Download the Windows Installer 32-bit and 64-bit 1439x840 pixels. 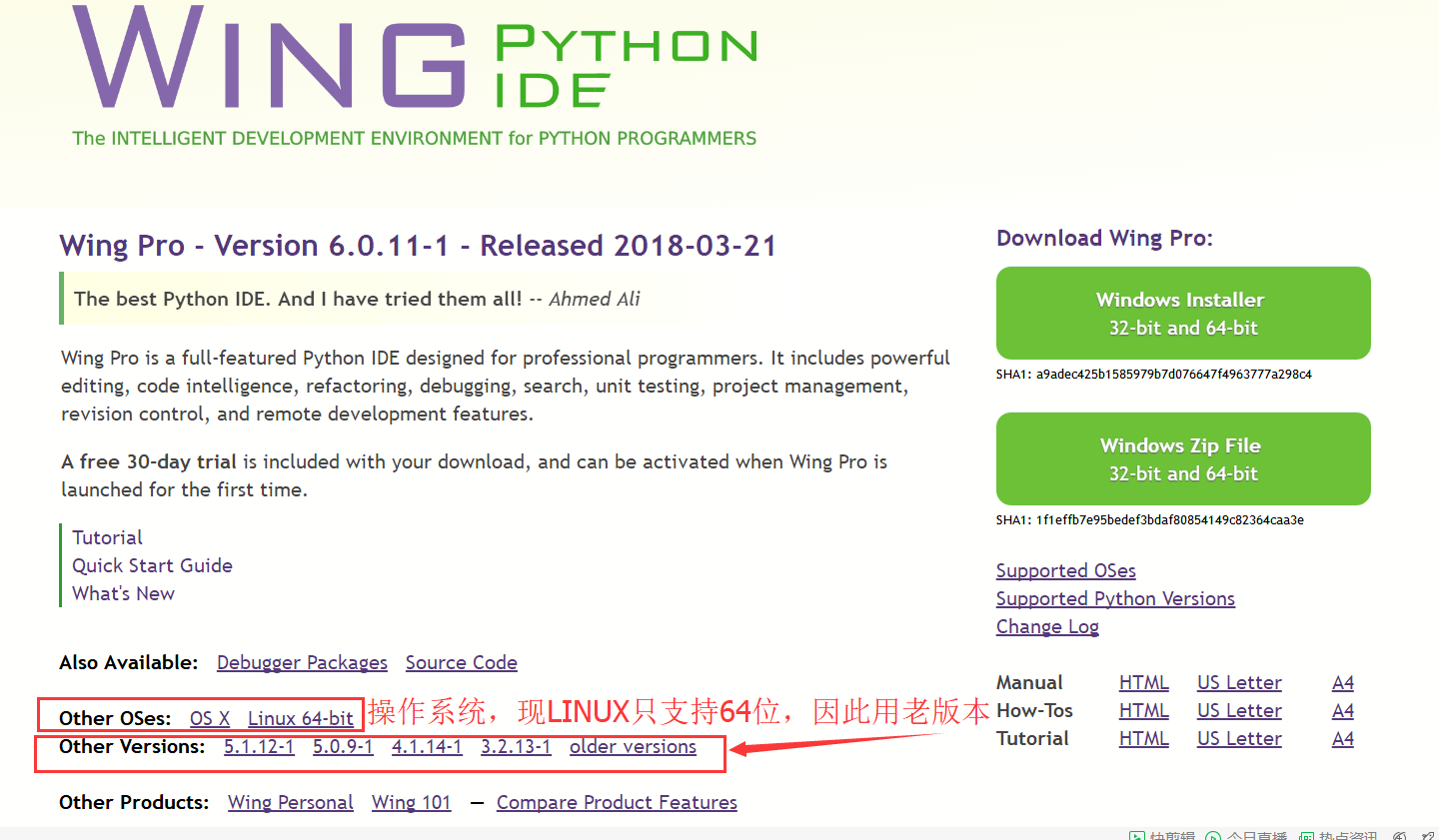click(1183, 313)
